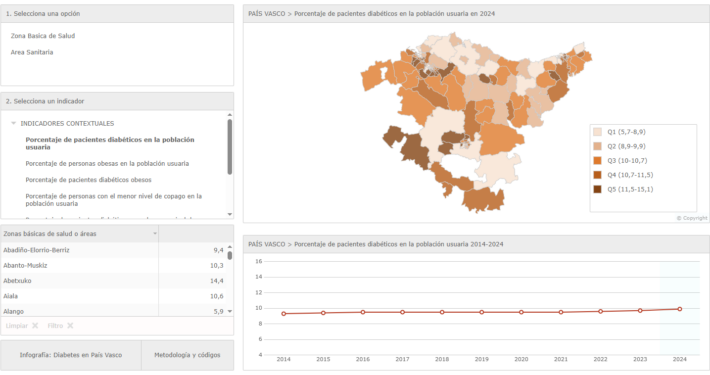Screen dimensions: 710x375
Task: Click the 2022 data point on chart
Action: 600,311
